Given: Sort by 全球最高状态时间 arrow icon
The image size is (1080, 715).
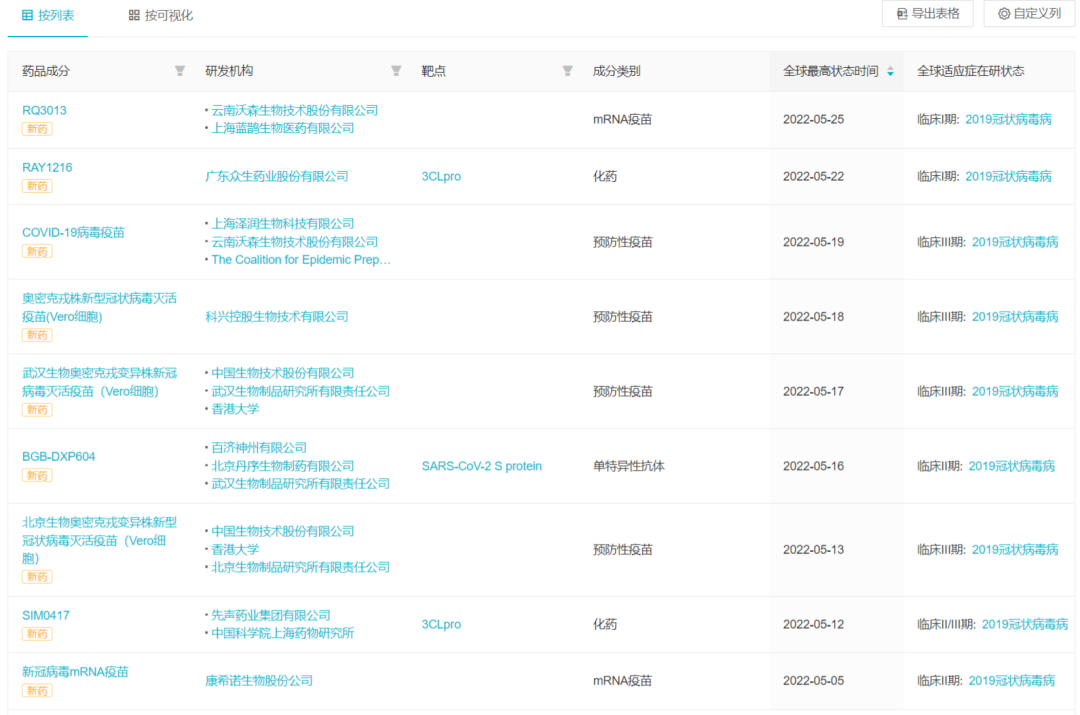Looking at the screenshot, I should (890, 72).
